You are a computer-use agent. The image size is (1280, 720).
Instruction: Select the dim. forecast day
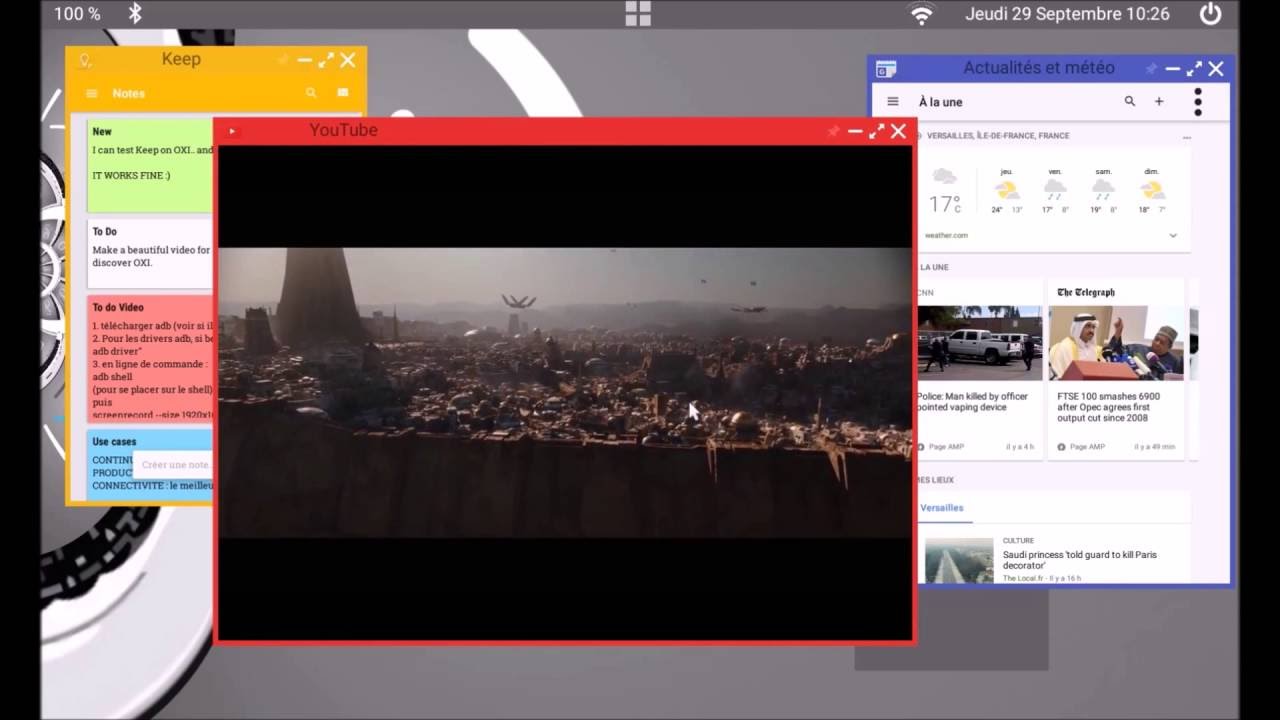pos(1152,190)
